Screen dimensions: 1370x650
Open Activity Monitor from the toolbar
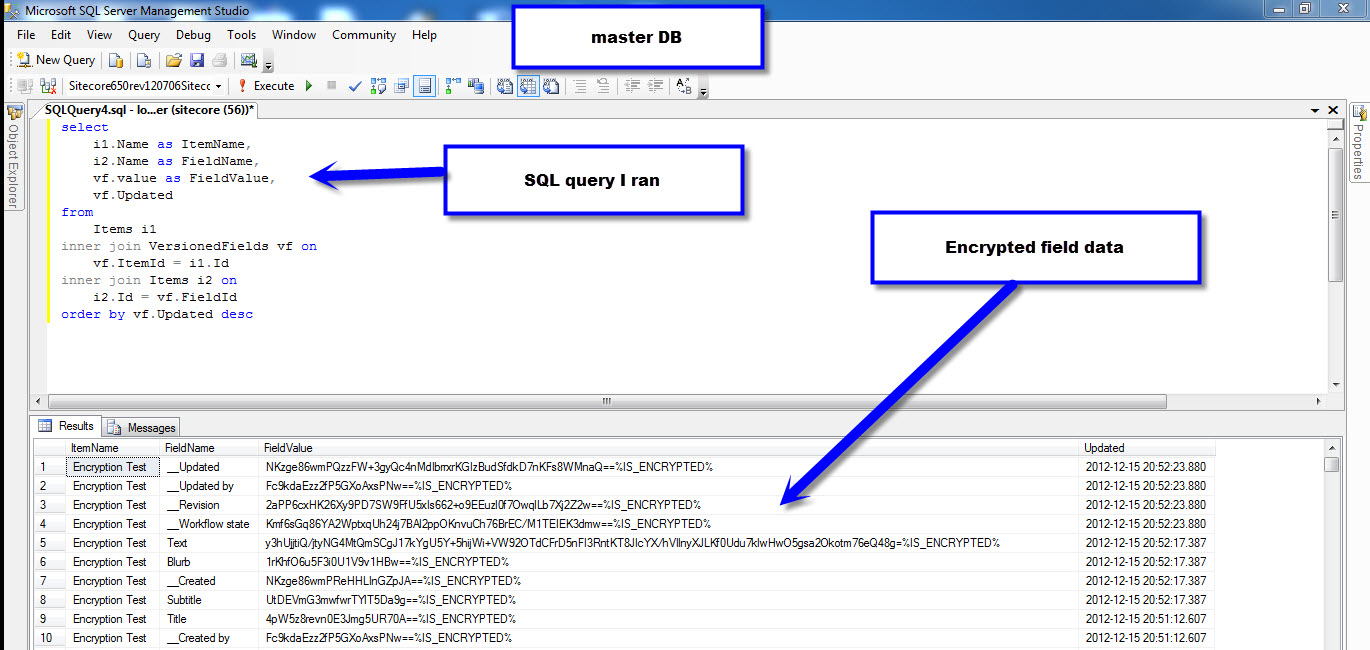[x=249, y=60]
